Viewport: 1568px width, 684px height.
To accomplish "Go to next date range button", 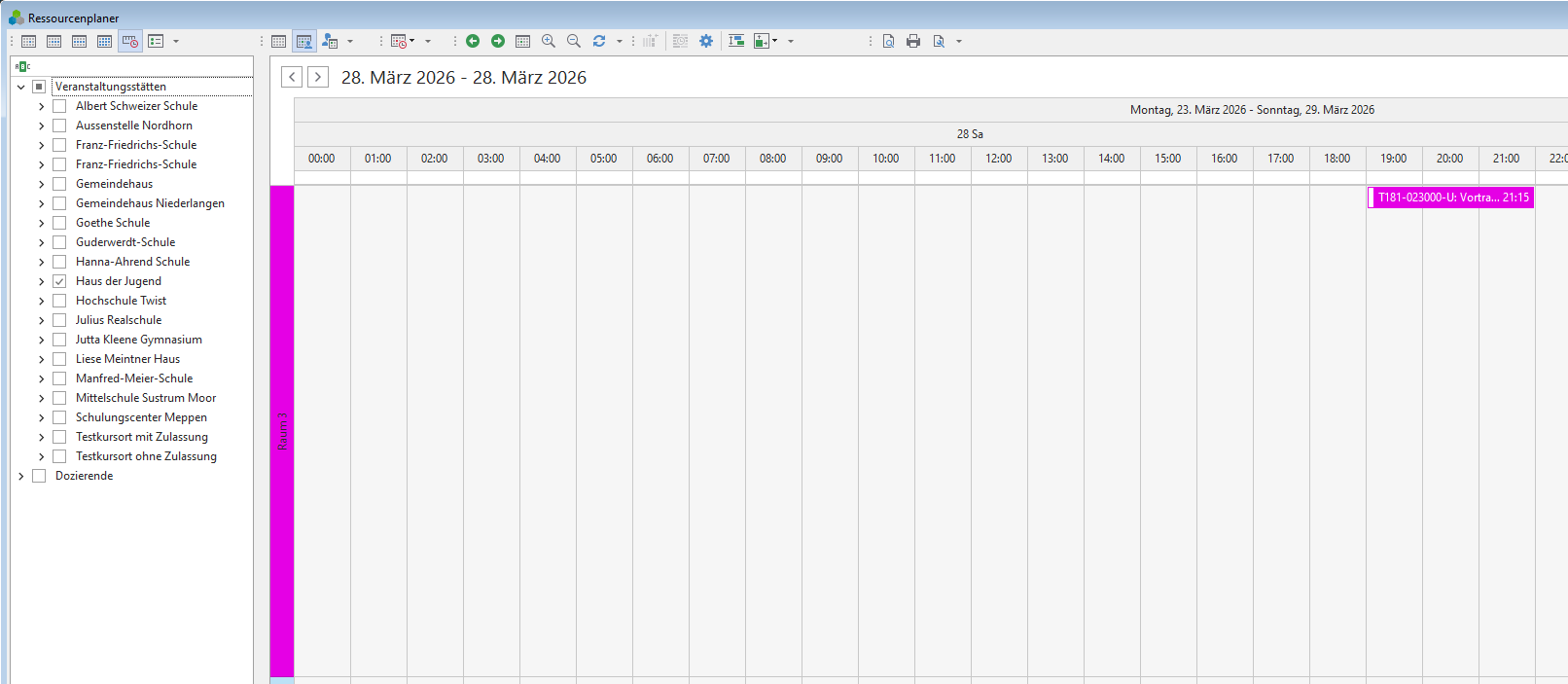I will tap(318, 77).
